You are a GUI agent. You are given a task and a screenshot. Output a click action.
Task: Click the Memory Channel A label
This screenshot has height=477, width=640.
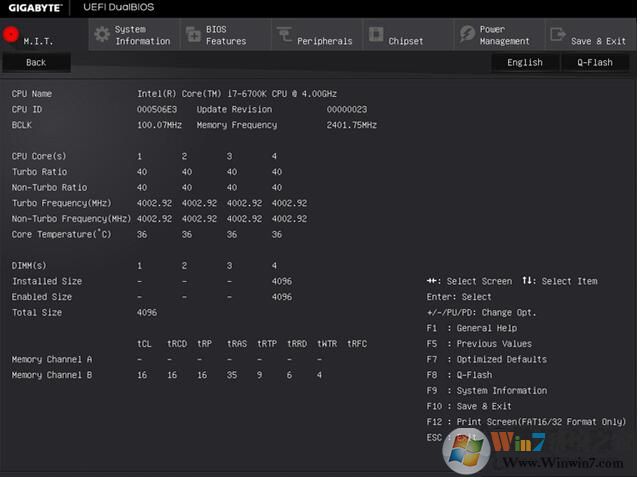51,359
